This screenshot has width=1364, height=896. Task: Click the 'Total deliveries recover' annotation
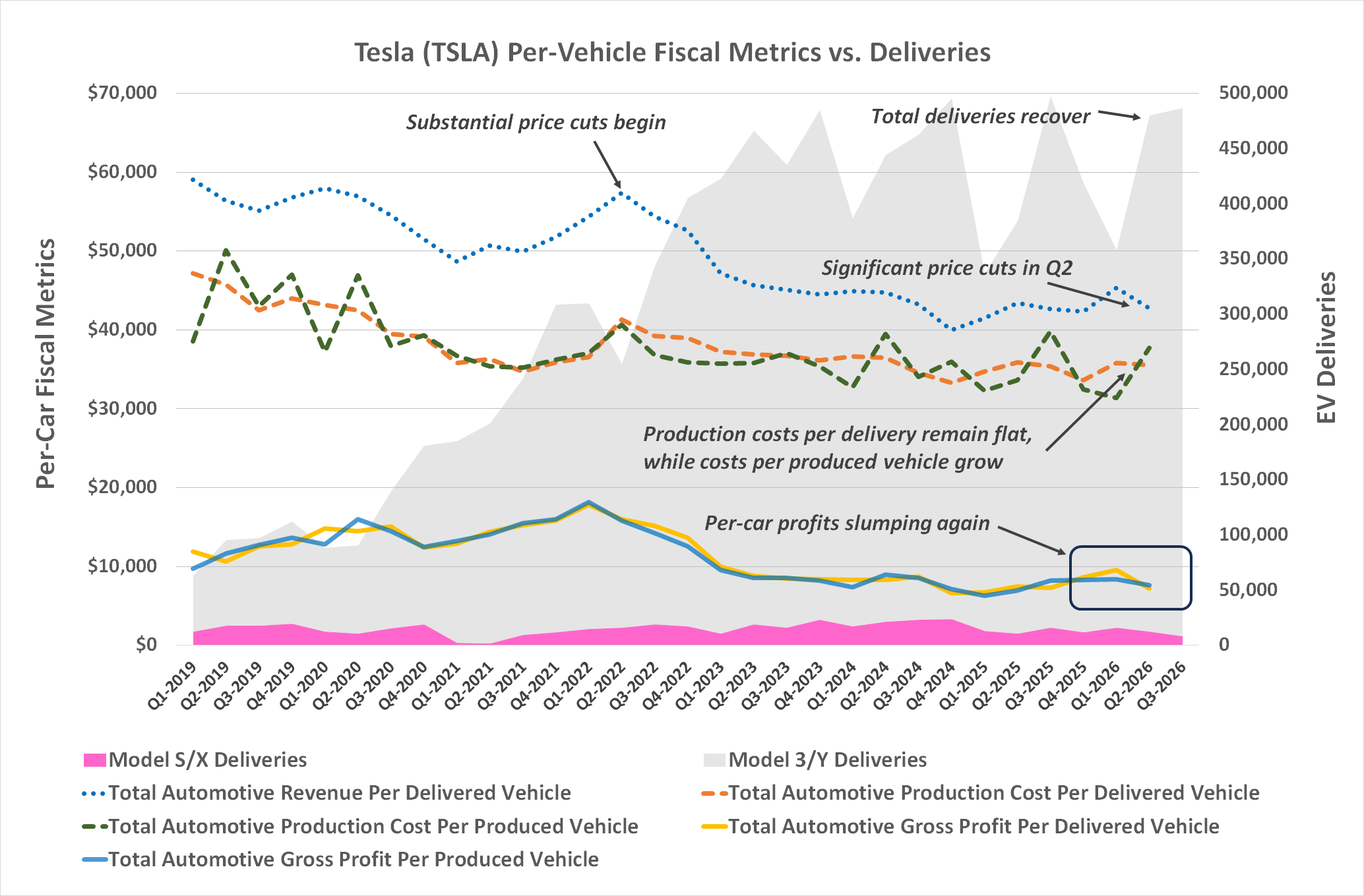click(980, 117)
